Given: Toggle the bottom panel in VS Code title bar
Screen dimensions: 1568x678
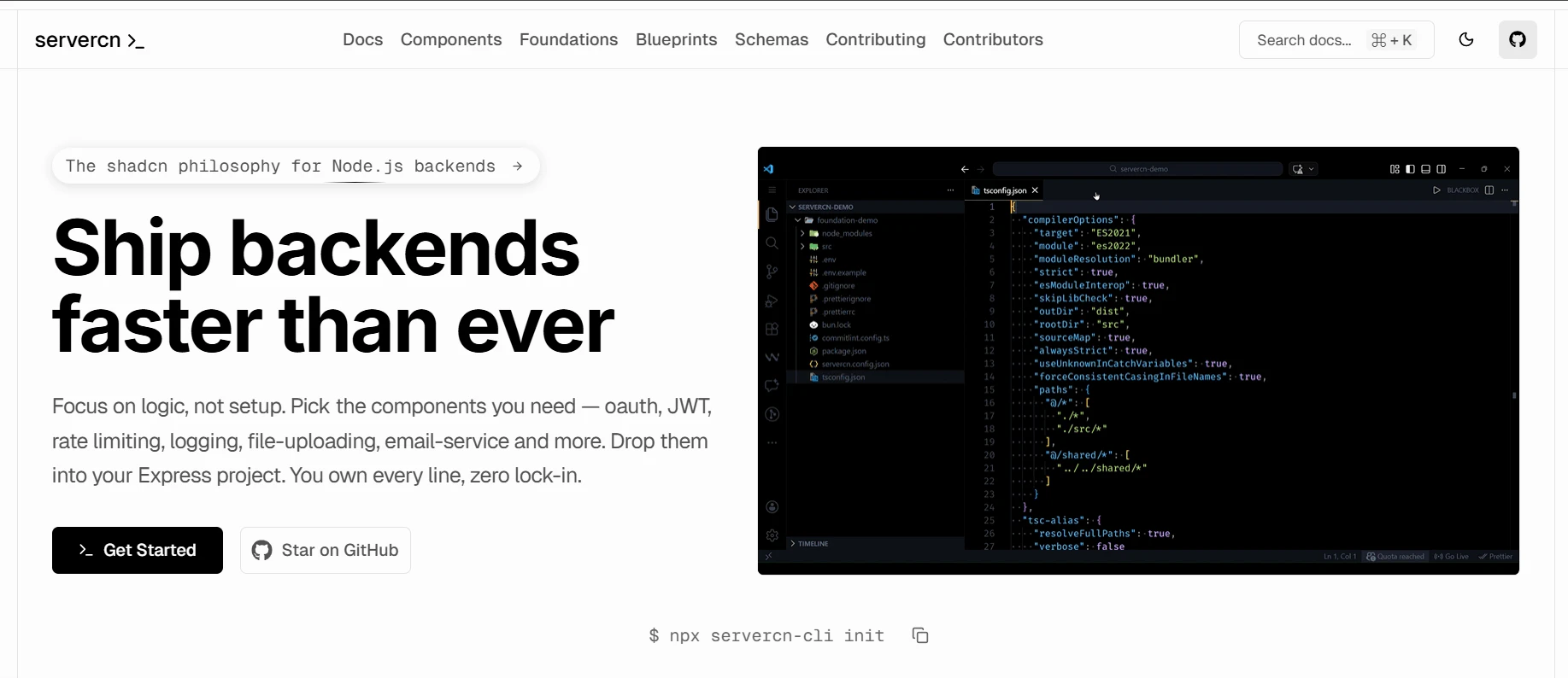Looking at the screenshot, I should pyautogui.click(x=1425, y=169).
